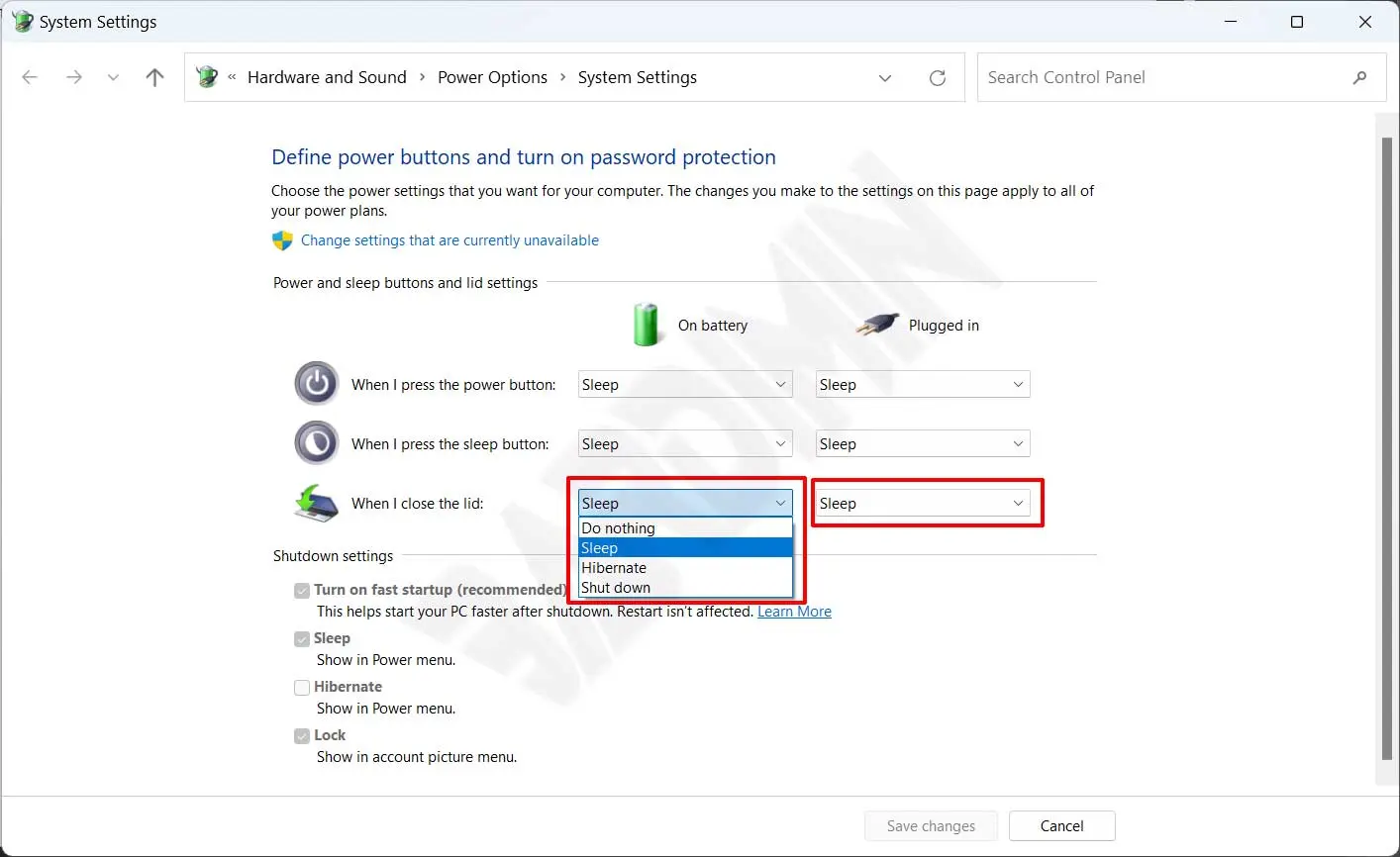
Task: Click the laptop lid close icon
Action: coord(316,503)
